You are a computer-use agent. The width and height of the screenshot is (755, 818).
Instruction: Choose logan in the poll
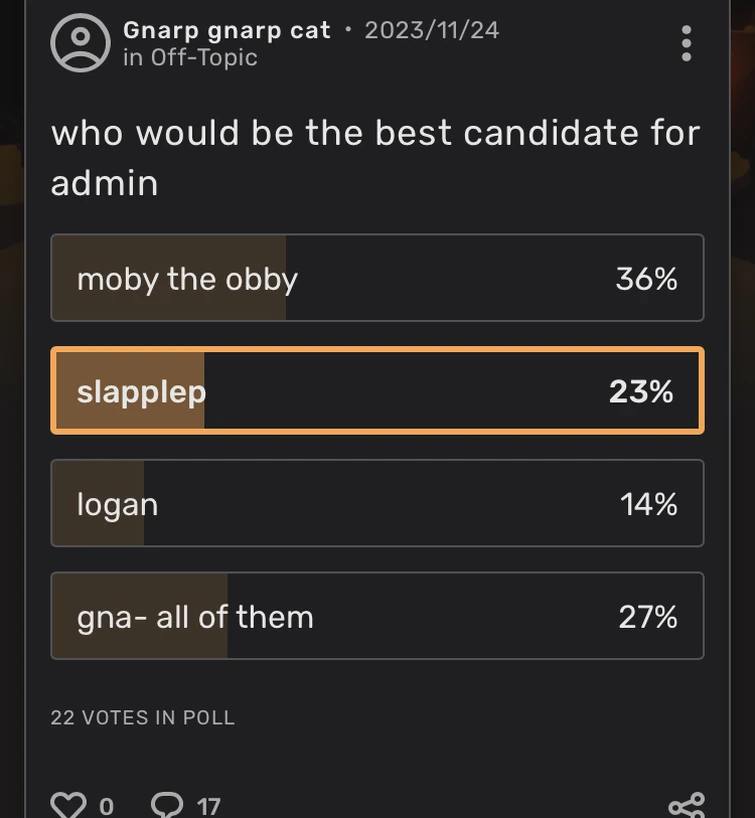coord(377,503)
